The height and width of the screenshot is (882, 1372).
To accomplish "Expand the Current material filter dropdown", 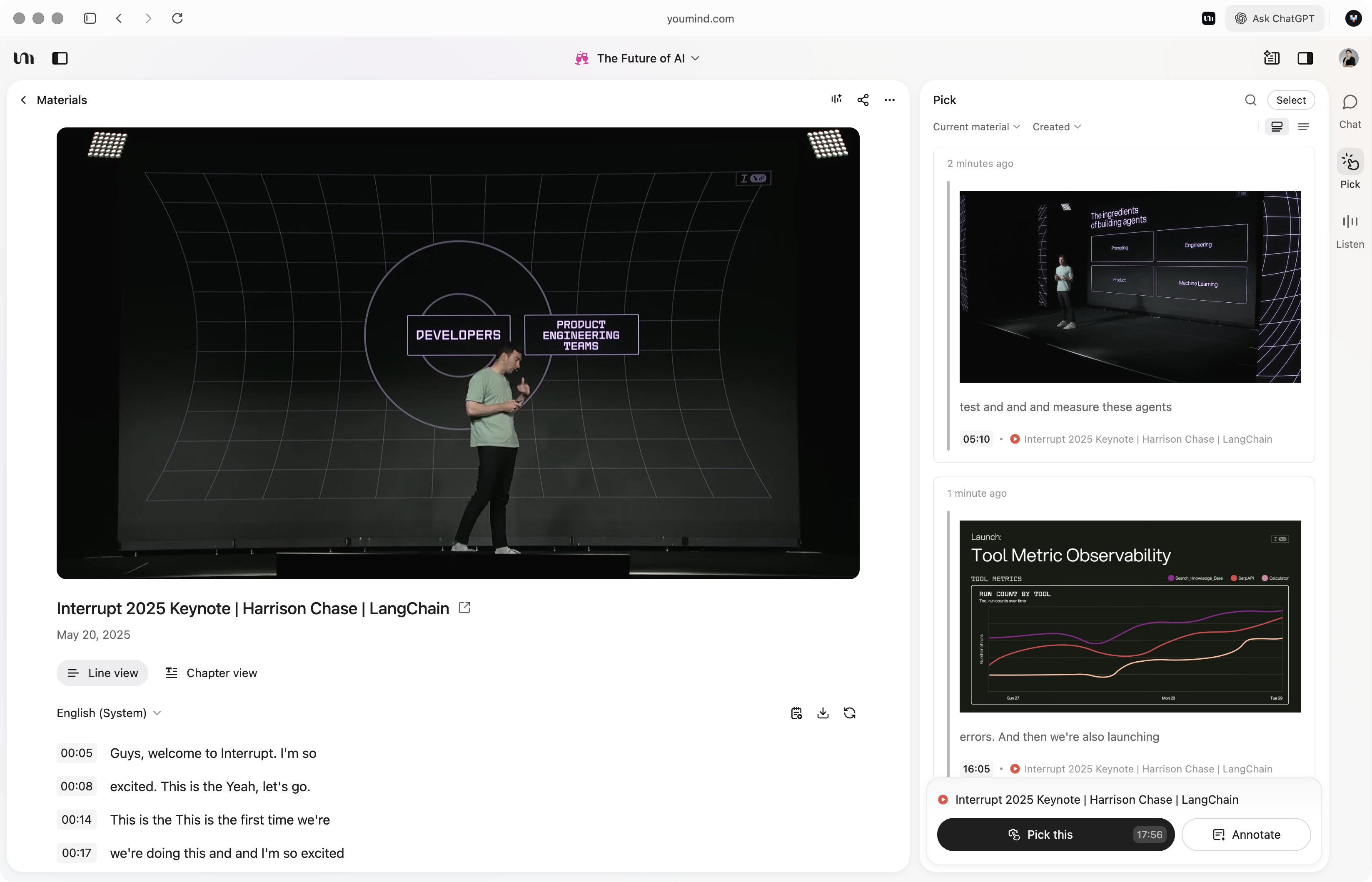I will 976,127.
